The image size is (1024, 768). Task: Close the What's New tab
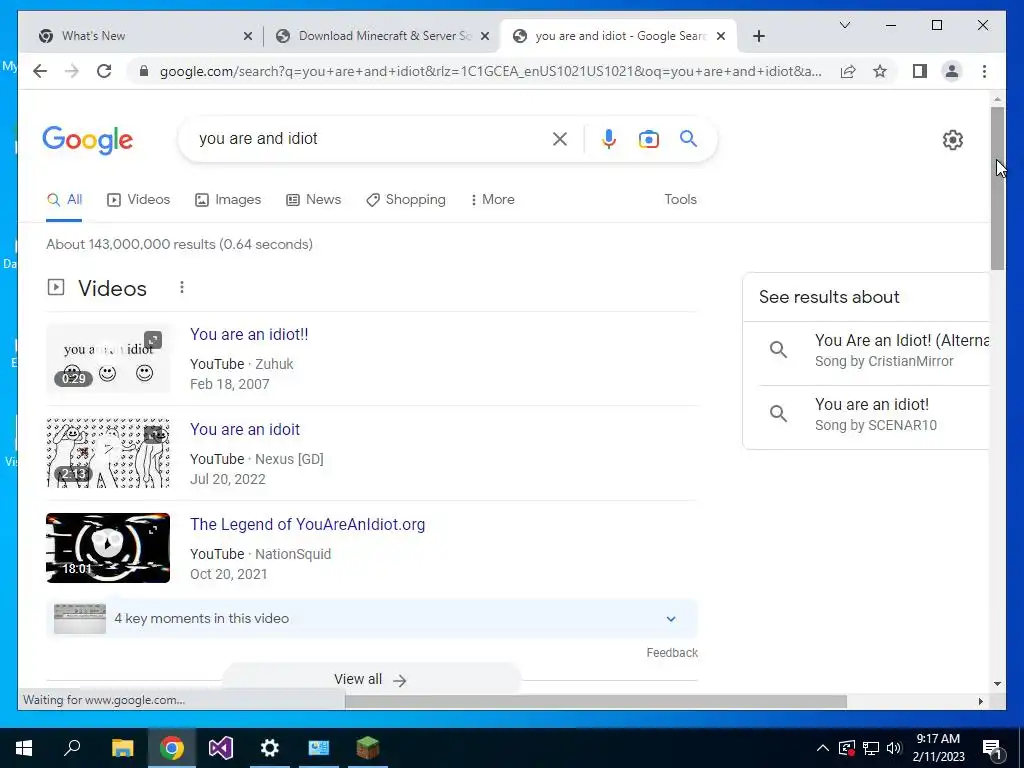click(248, 37)
